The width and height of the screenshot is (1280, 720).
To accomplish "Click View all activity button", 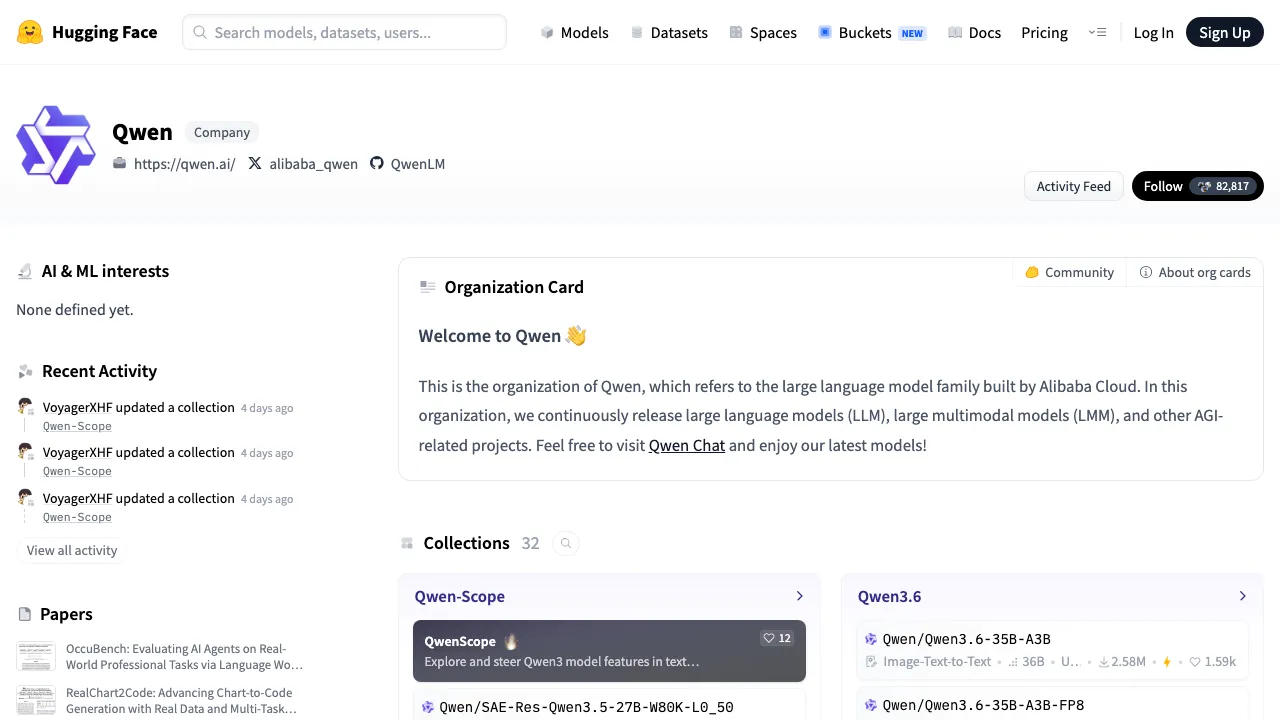I will 72,550.
